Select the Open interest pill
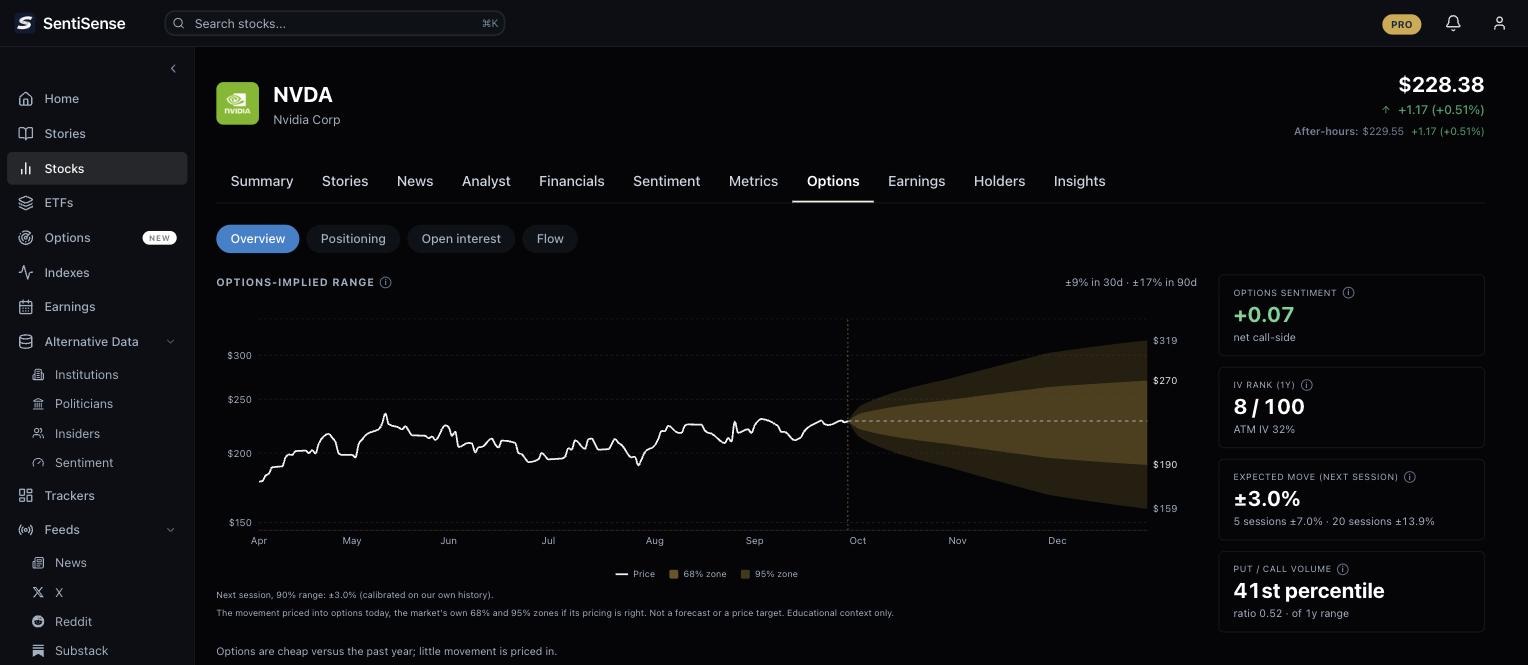The image size is (1528, 665). [x=461, y=239]
